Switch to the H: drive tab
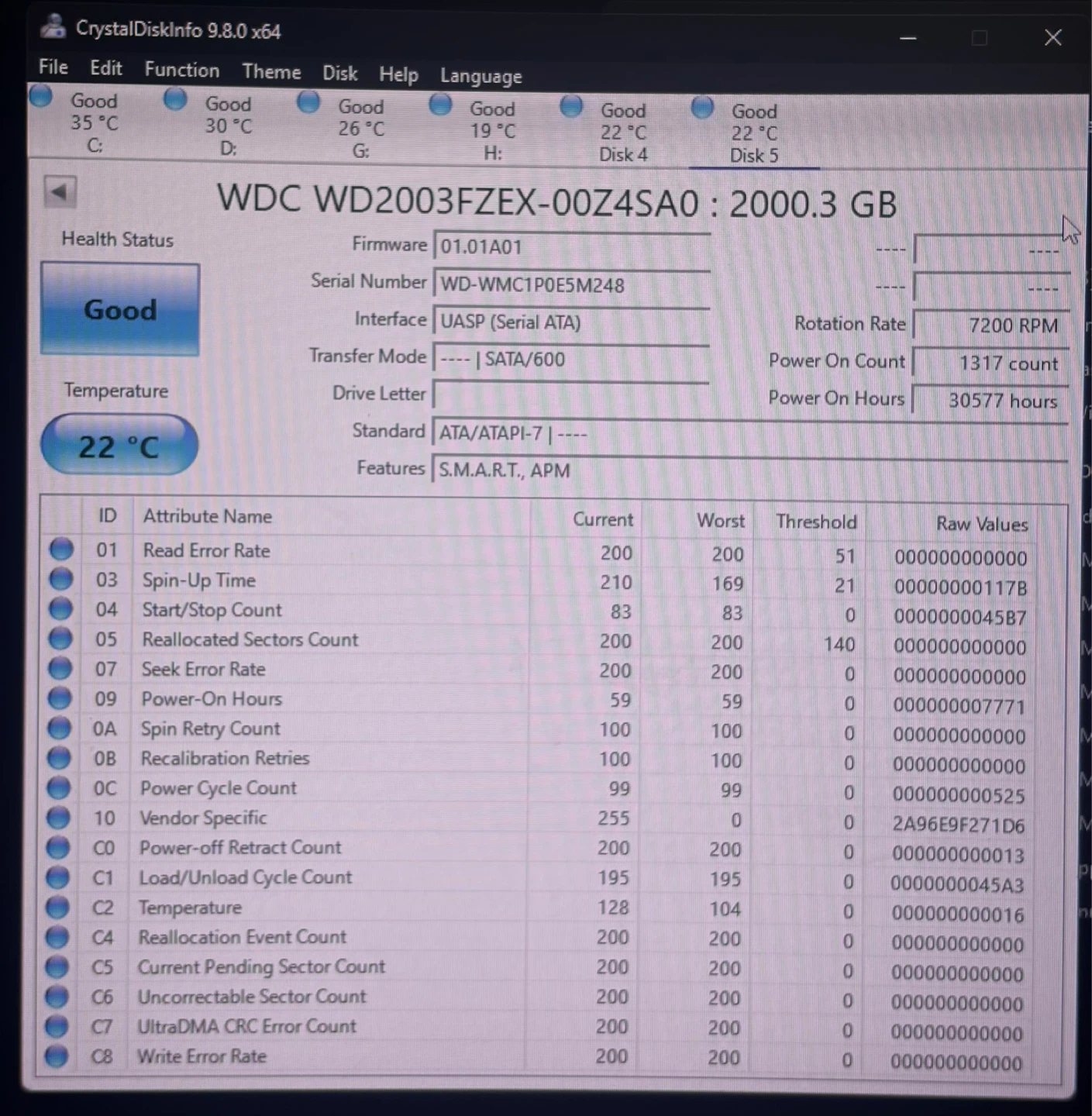Viewport: 1092px width, 1116px height. coord(492,130)
